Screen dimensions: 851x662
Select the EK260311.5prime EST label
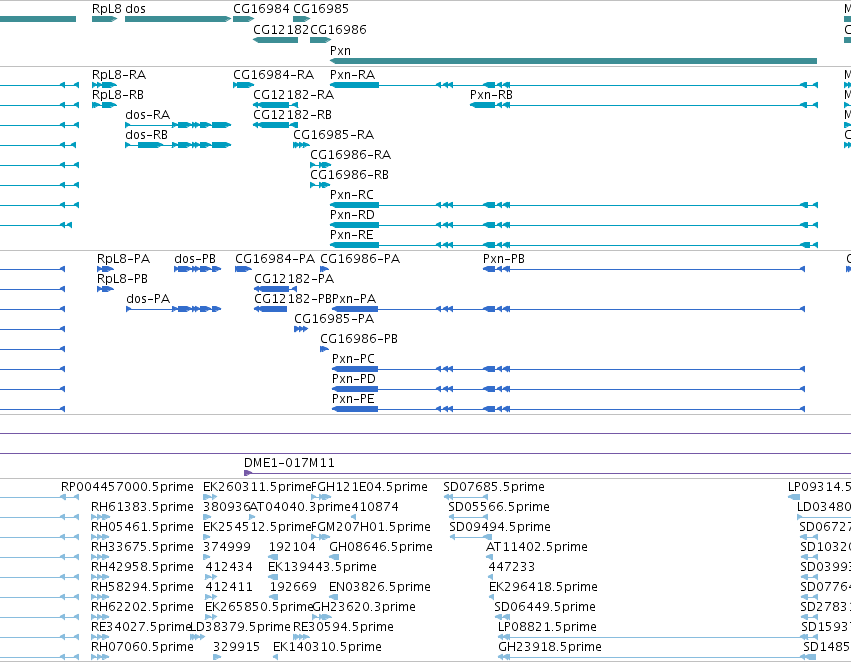257,487
